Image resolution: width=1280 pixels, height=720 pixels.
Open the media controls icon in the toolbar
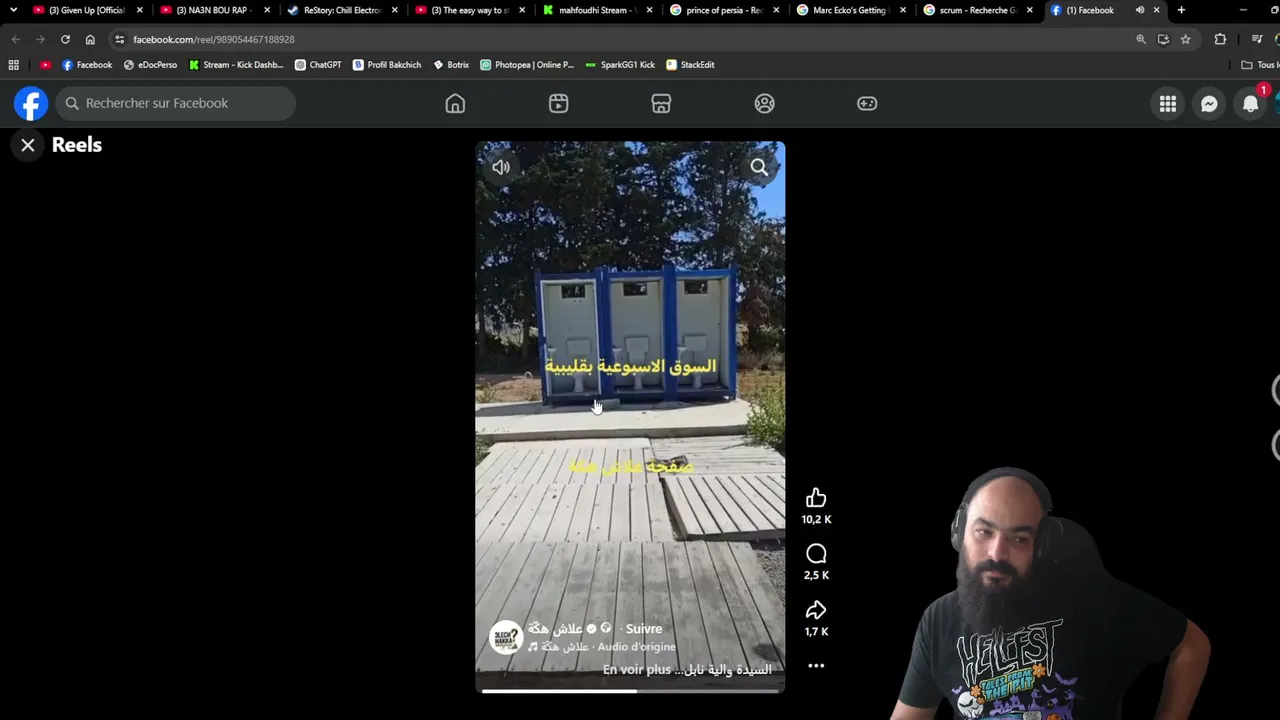click(1257, 39)
